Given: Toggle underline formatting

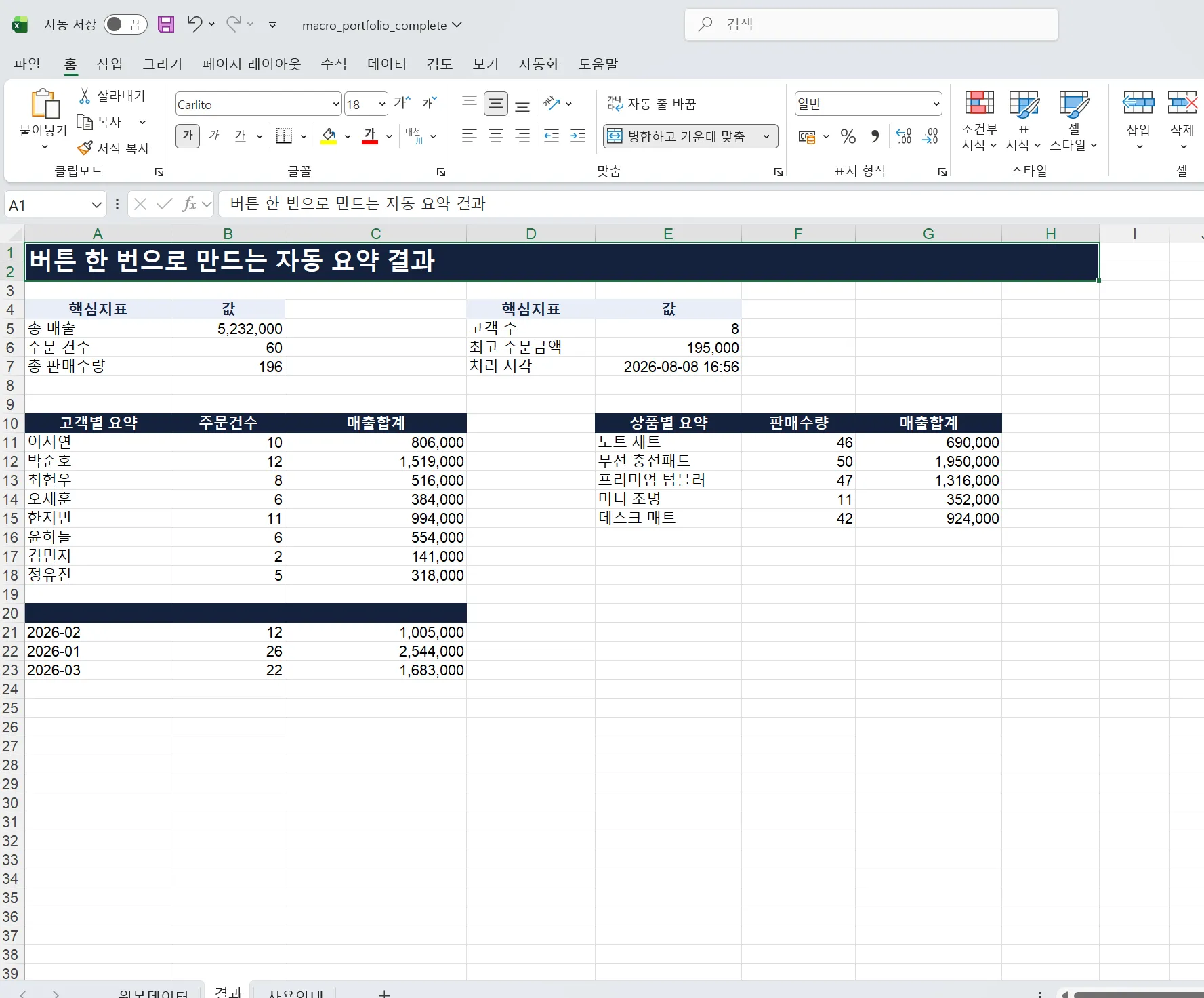Looking at the screenshot, I should 240,136.
